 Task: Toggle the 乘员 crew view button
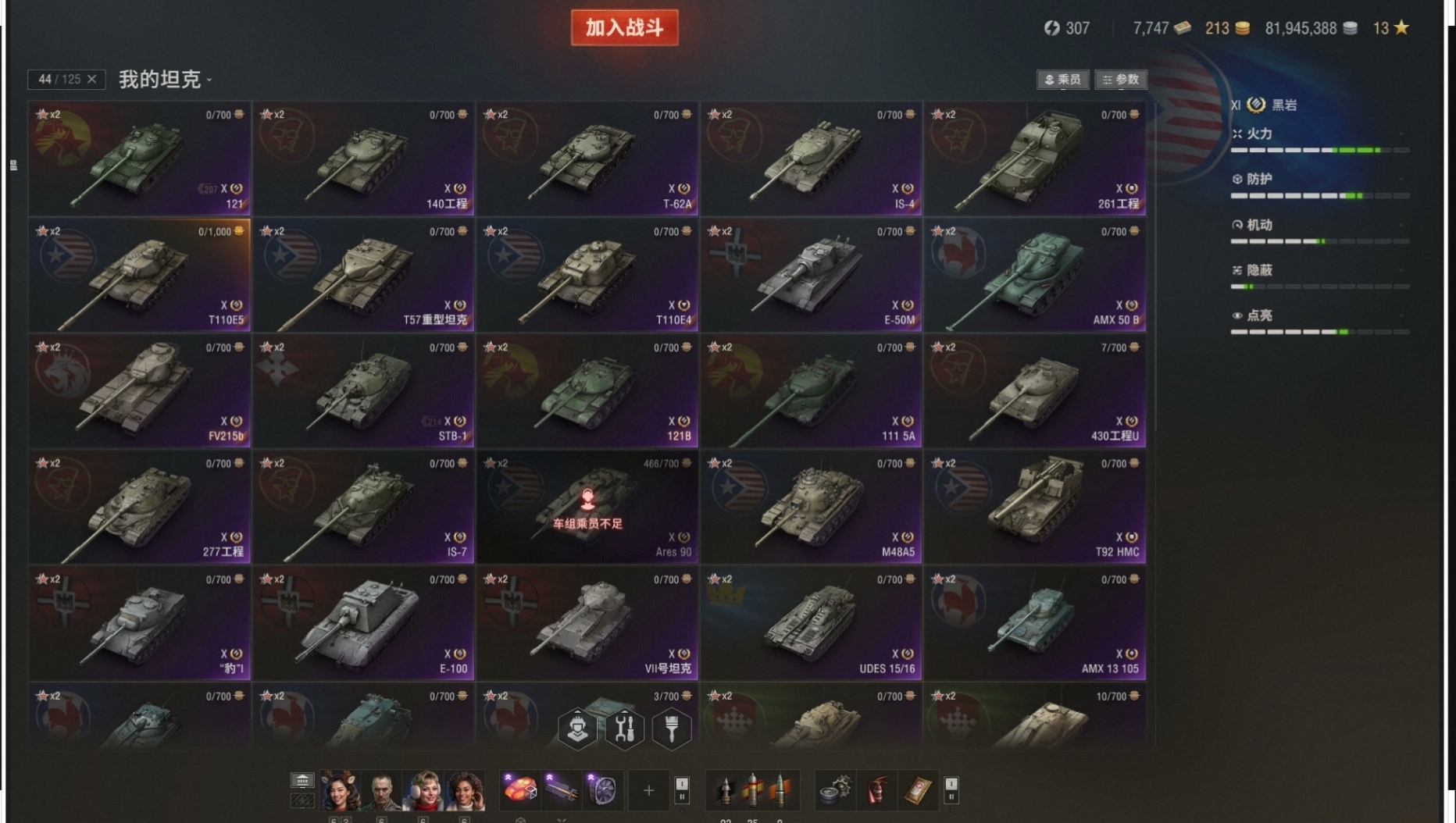1062,80
